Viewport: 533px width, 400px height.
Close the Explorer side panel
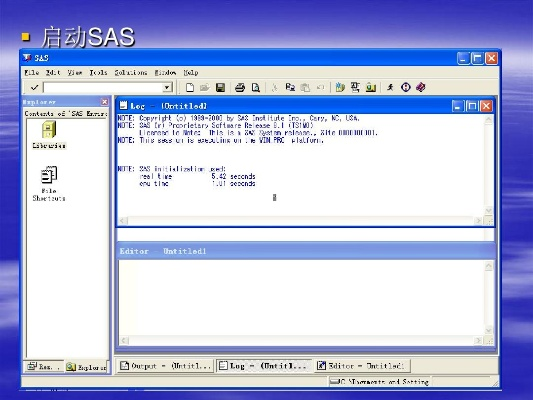coord(104,102)
